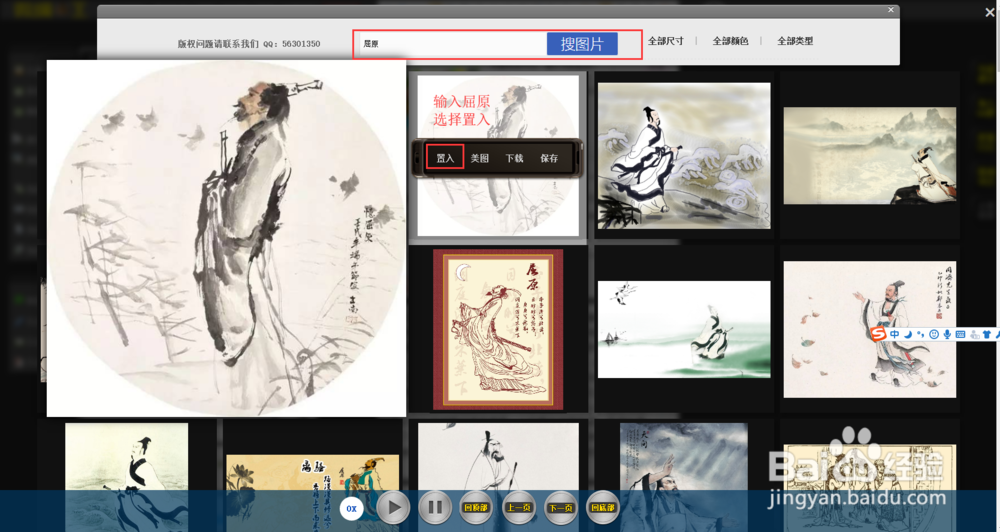
Task: Choose 下载 in the image popup menu
Action: (514, 158)
